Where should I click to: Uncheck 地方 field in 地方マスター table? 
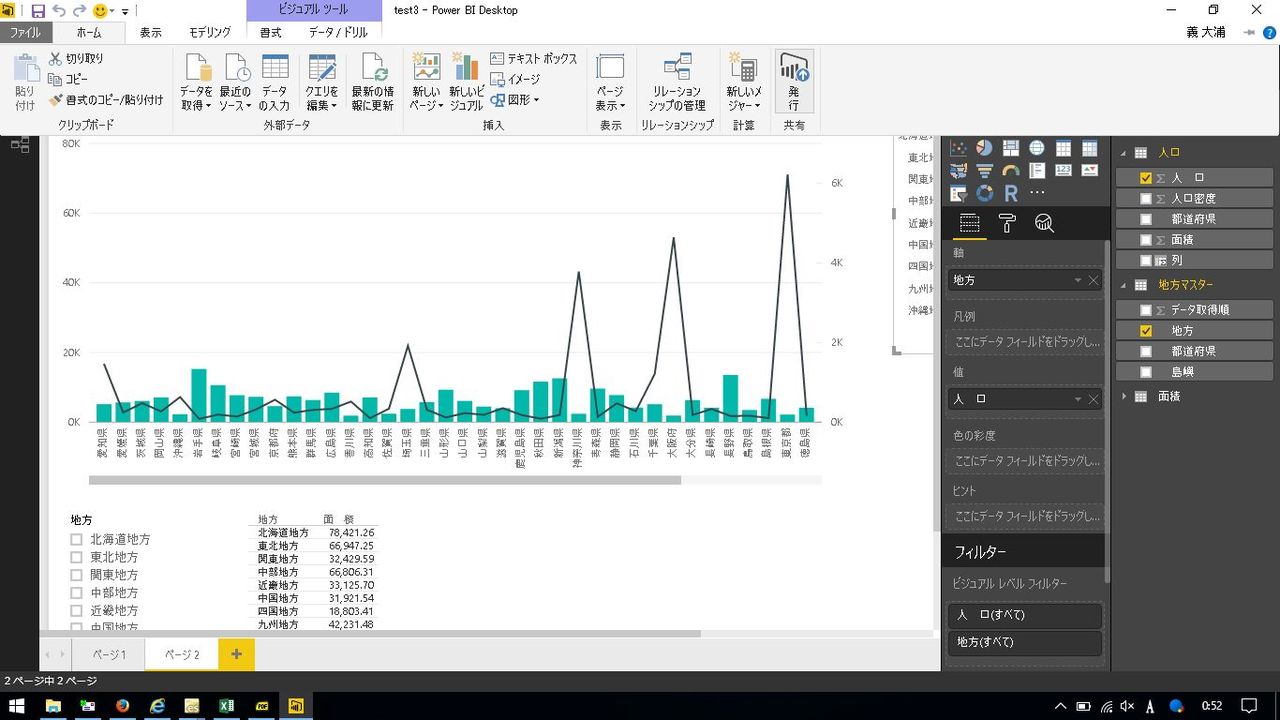1146,330
